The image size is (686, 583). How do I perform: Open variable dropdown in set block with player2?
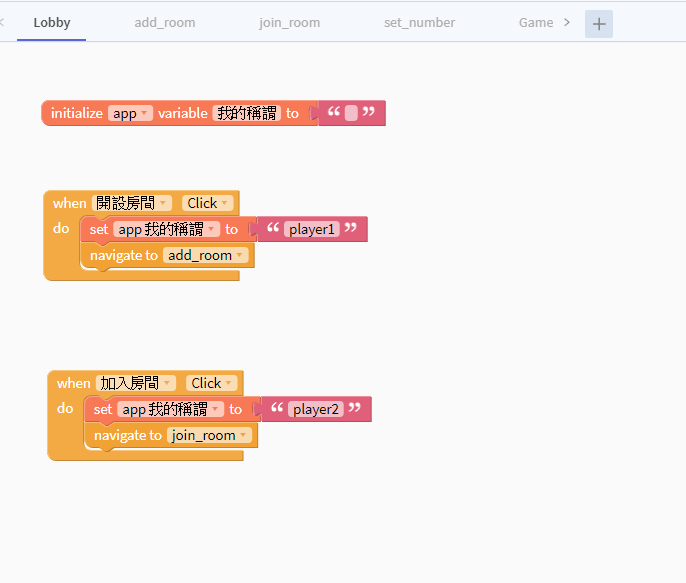170,409
